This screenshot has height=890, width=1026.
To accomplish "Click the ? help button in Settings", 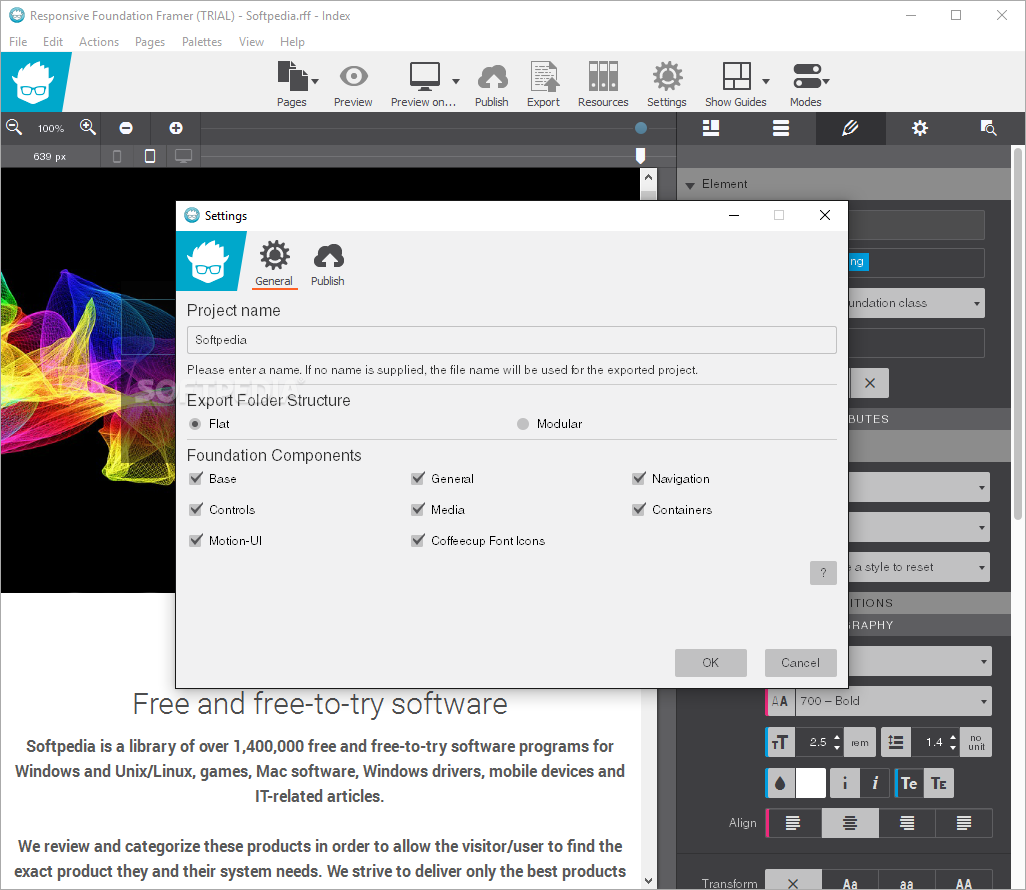I will click(x=823, y=573).
